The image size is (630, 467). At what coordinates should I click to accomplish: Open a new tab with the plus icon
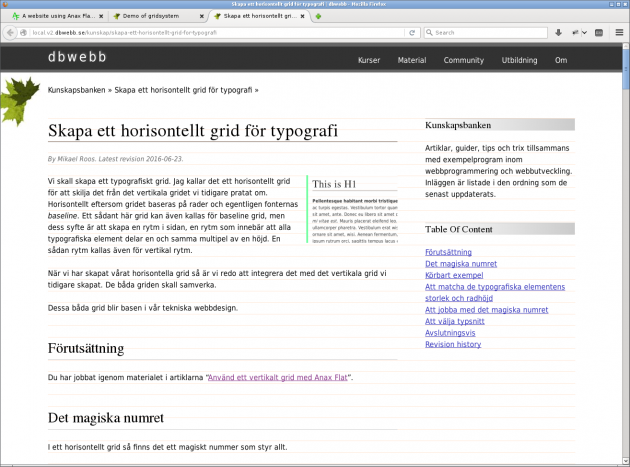[x=318, y=16]
